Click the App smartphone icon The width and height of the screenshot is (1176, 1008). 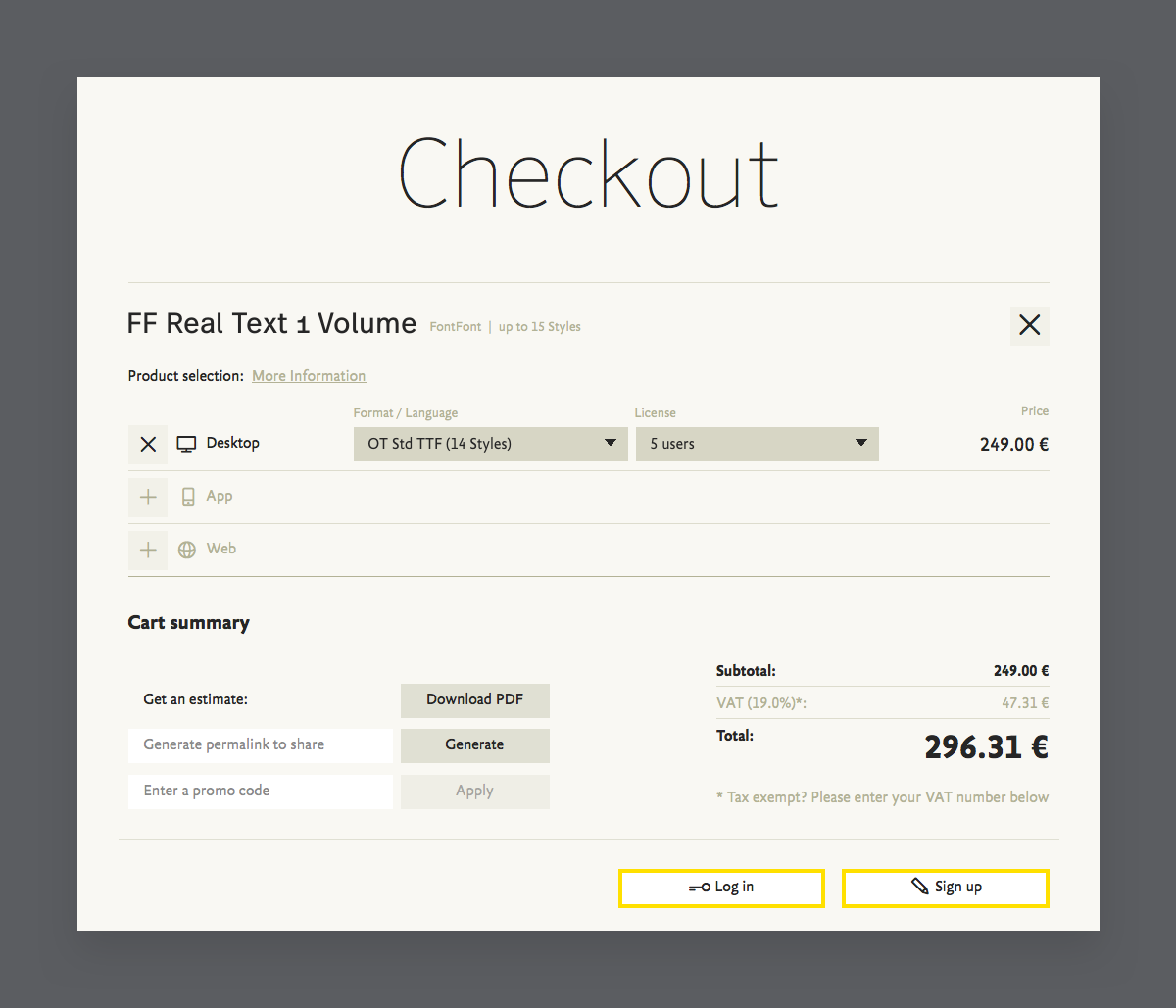coord(186,497)
